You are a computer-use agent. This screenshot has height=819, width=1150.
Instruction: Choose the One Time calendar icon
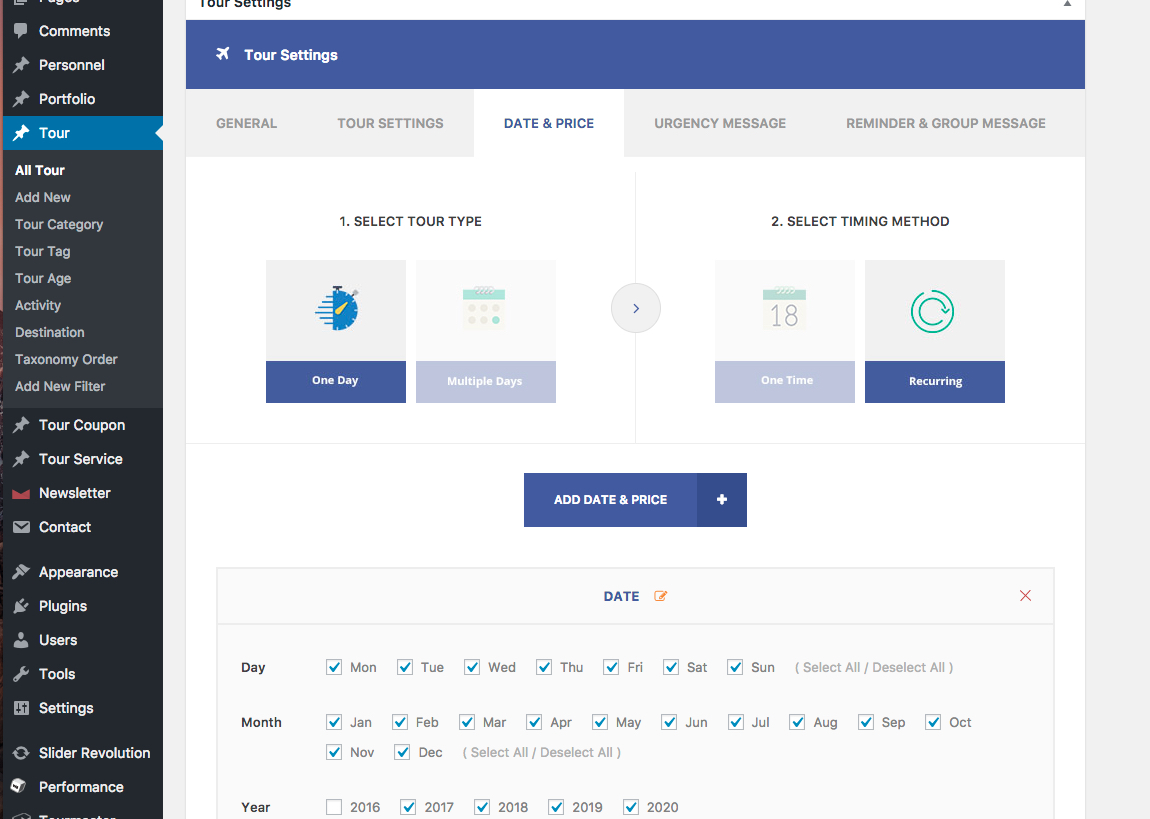784,310
